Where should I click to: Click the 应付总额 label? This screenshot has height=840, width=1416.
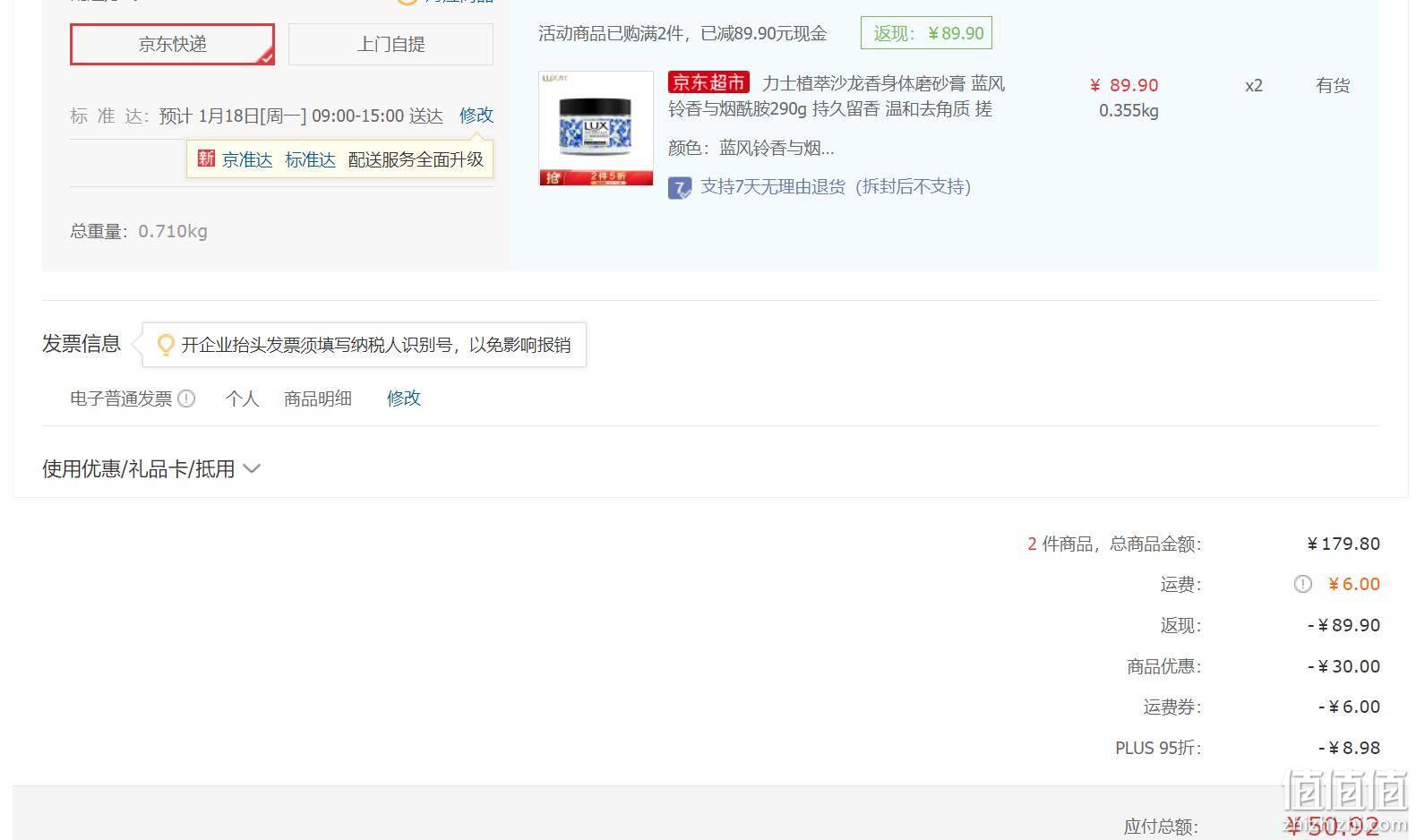[x=1161, y=827]
